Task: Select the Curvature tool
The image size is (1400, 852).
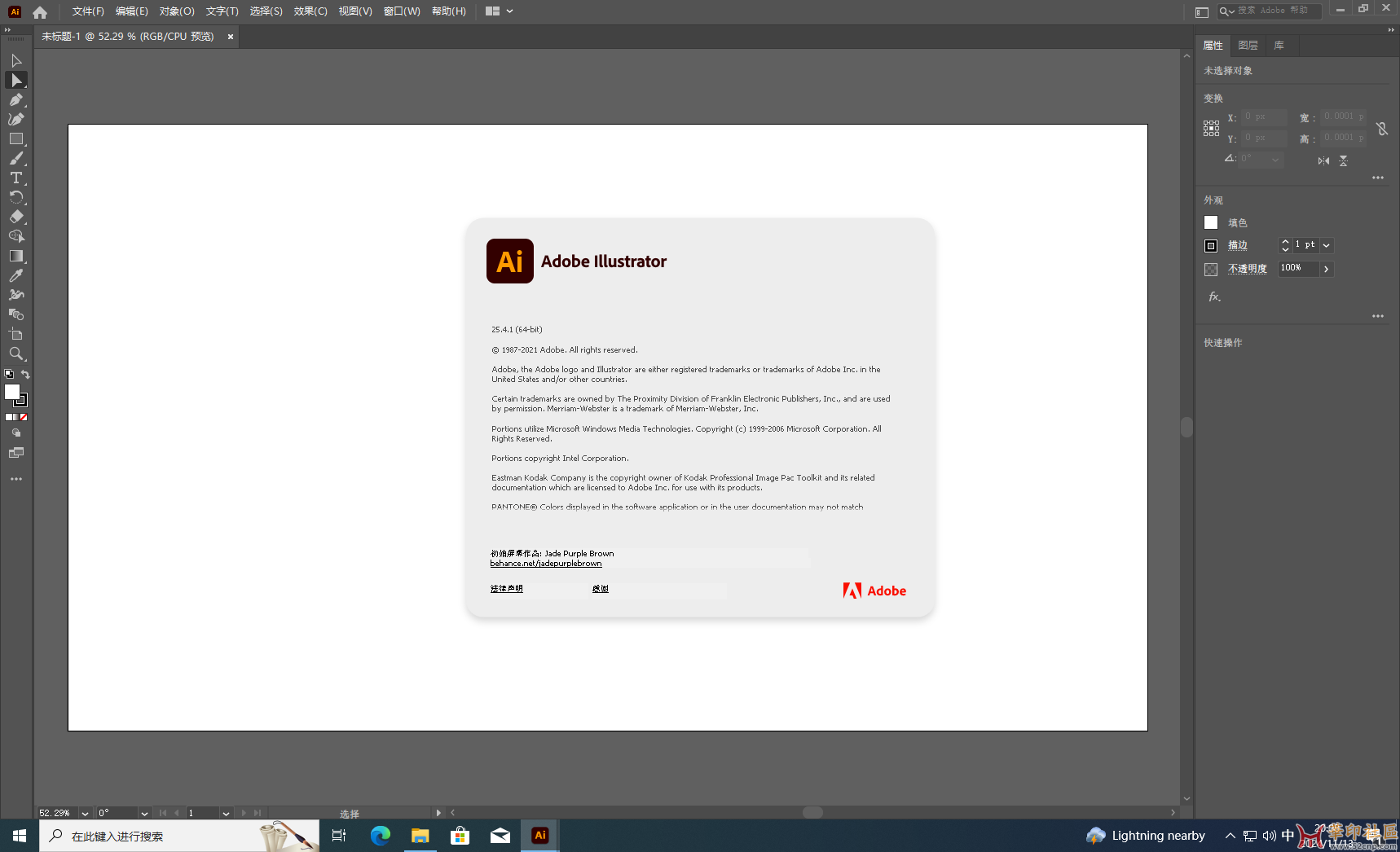Action: tap(16, 119)
